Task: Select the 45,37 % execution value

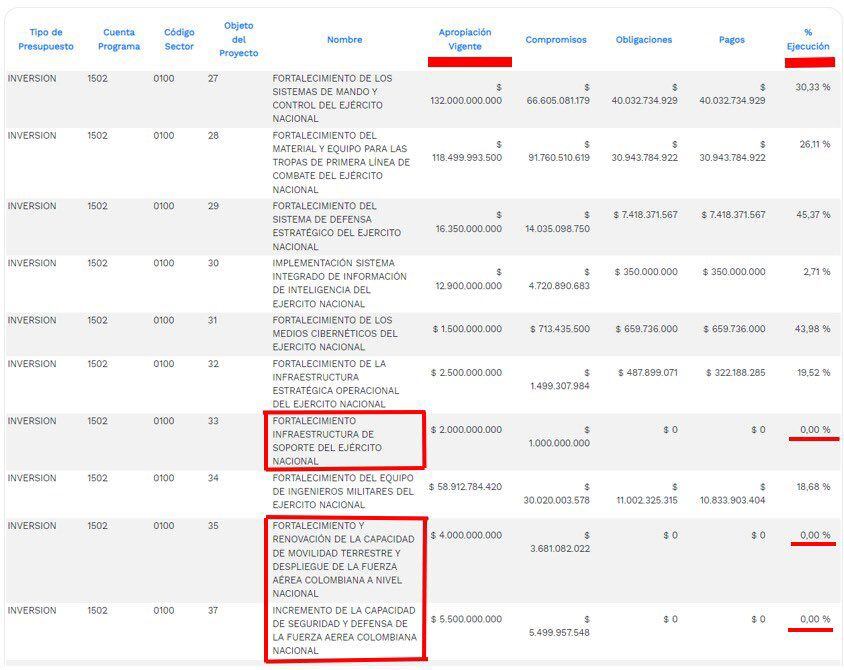Action: [x=812, y=215]
